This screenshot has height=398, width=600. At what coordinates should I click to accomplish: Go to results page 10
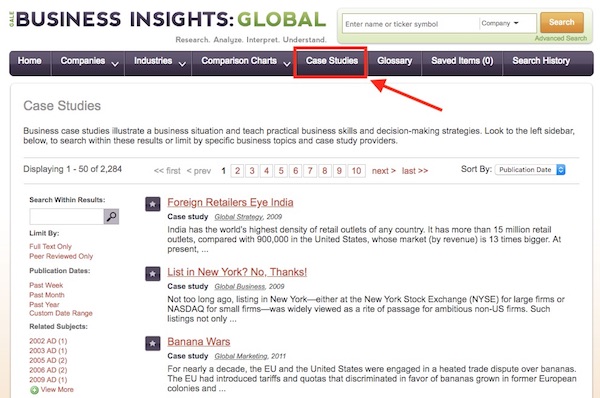pos(356,171)
